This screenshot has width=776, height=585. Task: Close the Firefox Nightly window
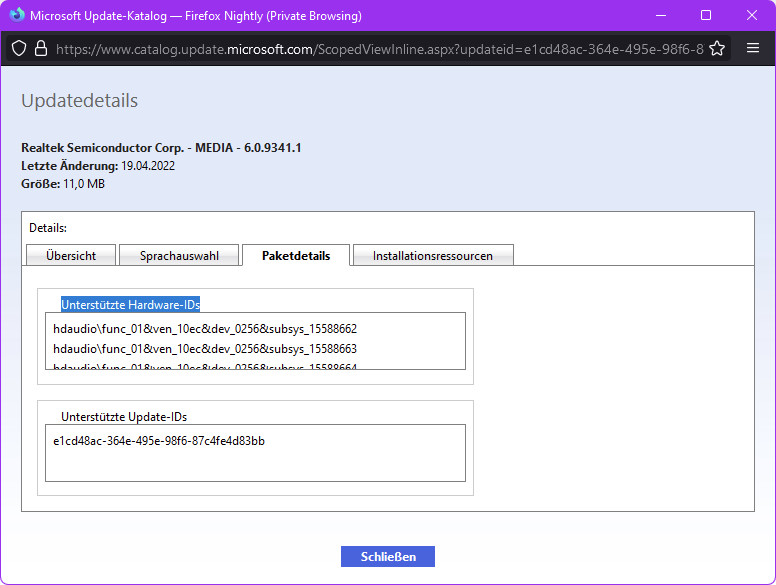(752, 15)
